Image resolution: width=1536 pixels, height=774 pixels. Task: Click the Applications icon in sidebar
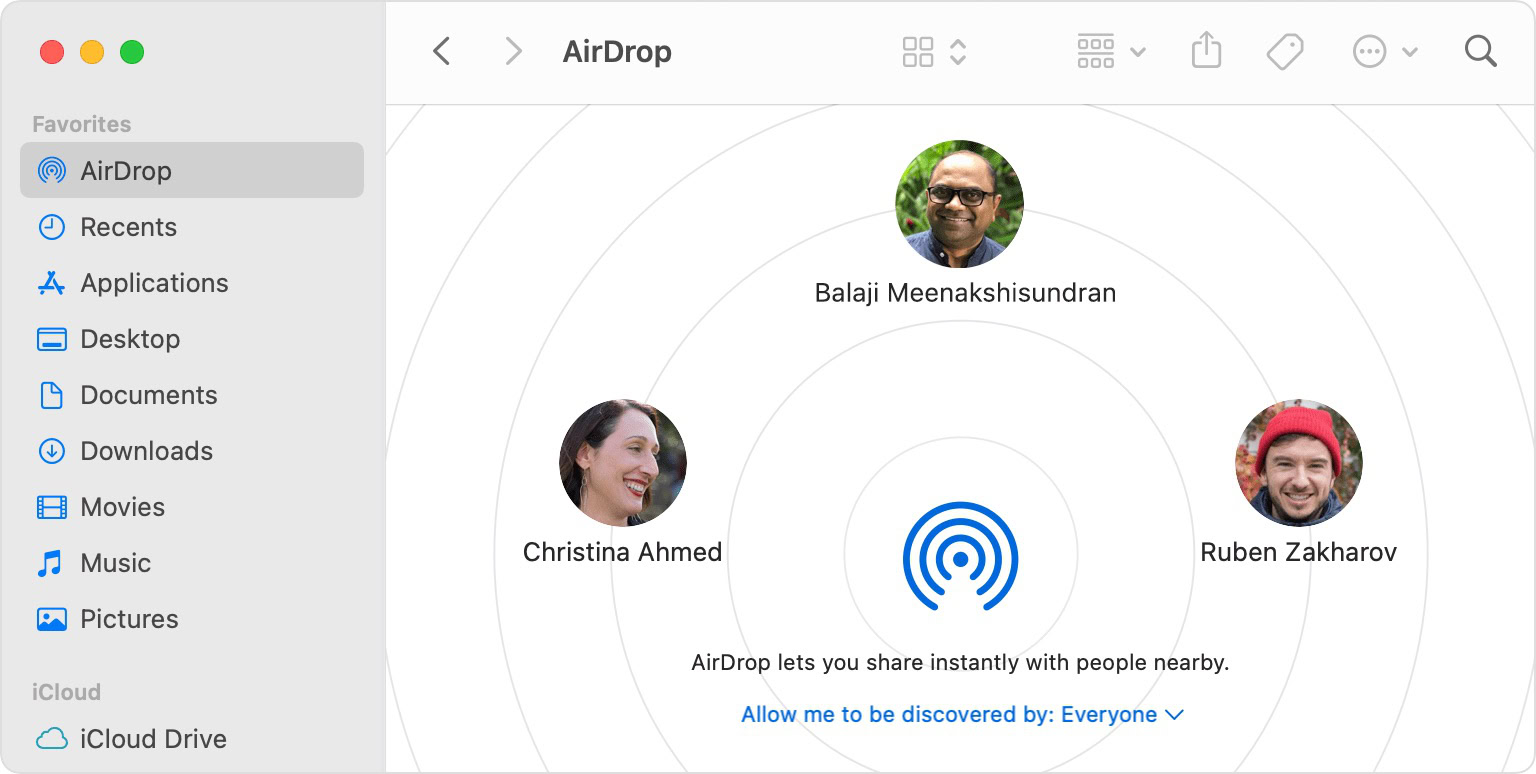tap(52, 283)
